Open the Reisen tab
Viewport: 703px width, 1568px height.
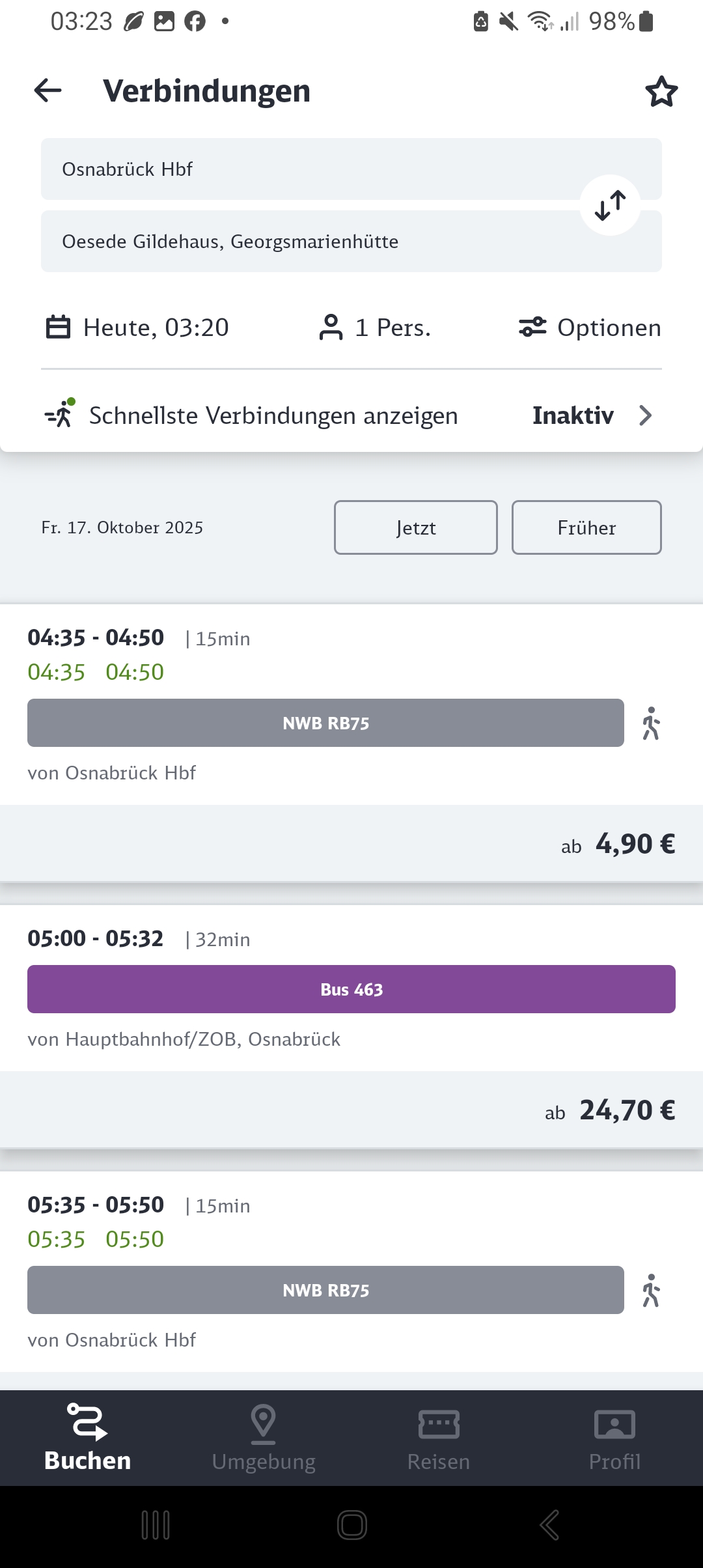click(x=439, y=1438)
